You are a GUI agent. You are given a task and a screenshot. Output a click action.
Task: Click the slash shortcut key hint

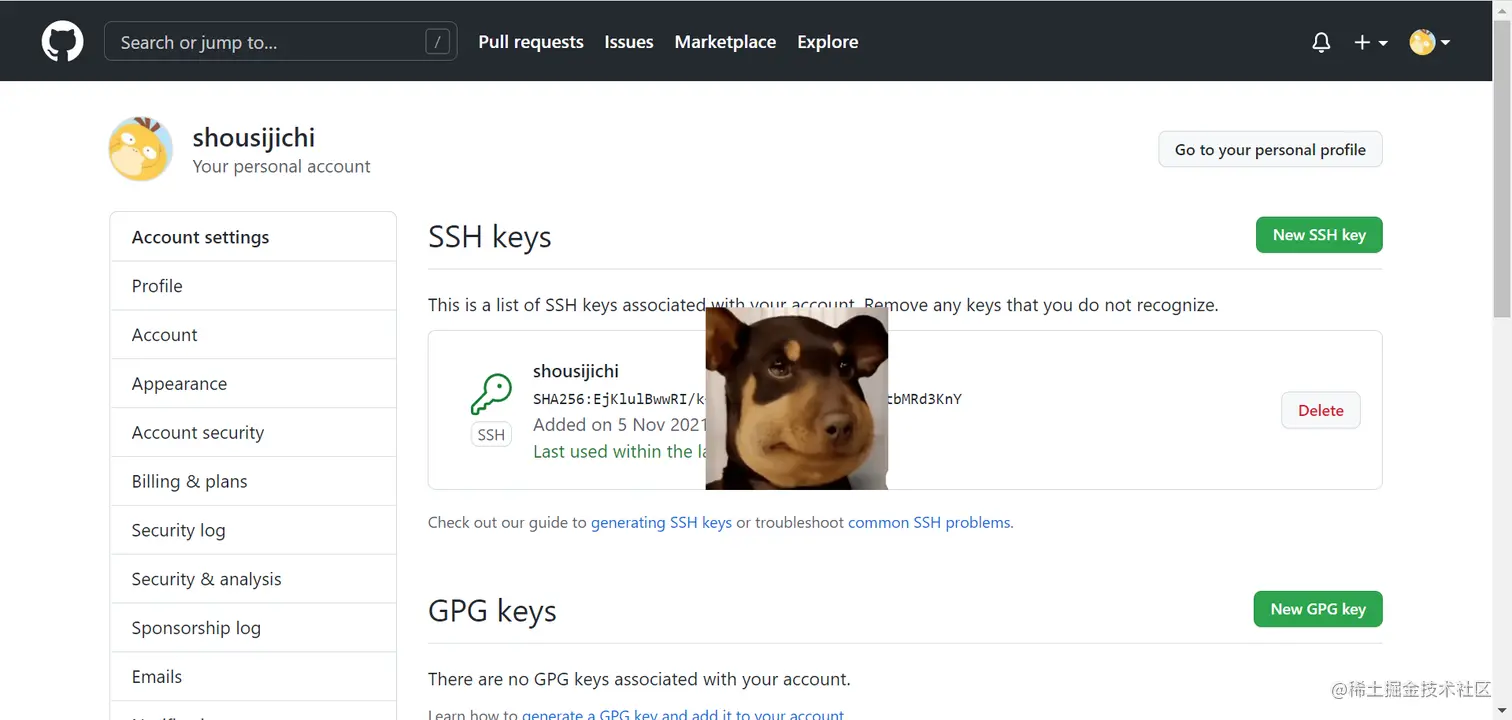tap(437, 42)
